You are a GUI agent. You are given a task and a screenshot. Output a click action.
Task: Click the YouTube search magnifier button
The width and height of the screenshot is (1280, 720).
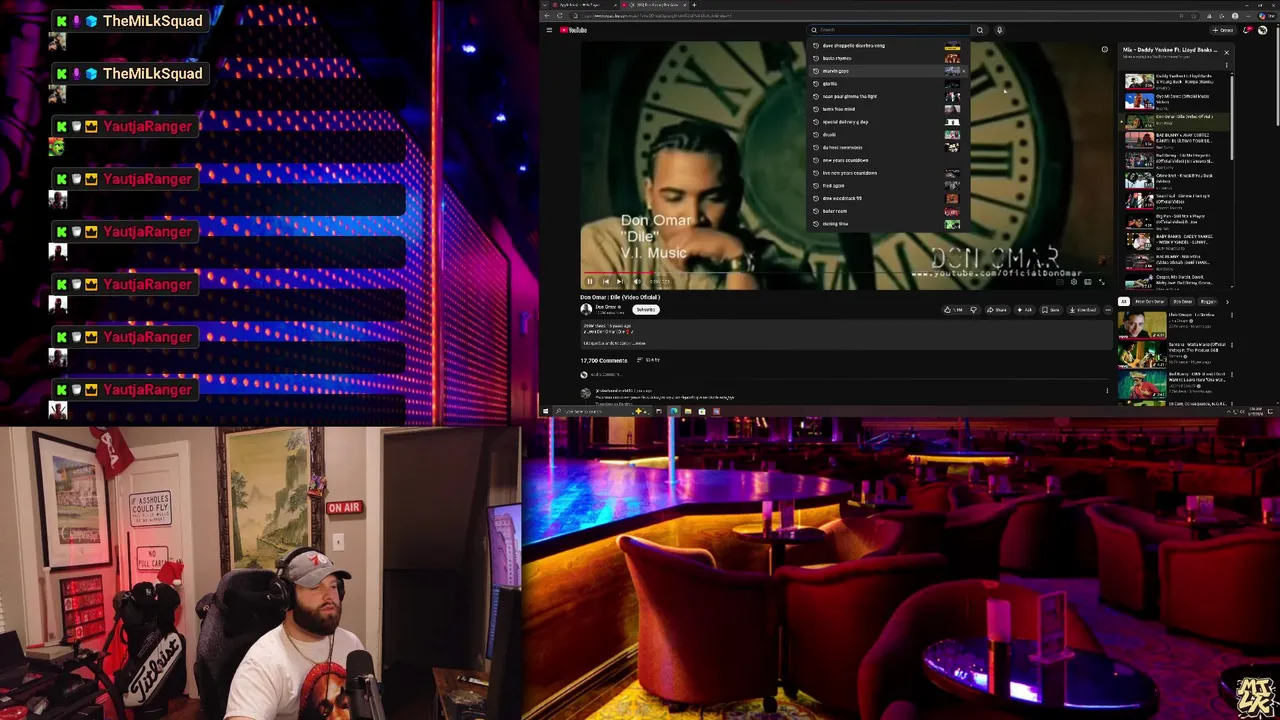980,30
